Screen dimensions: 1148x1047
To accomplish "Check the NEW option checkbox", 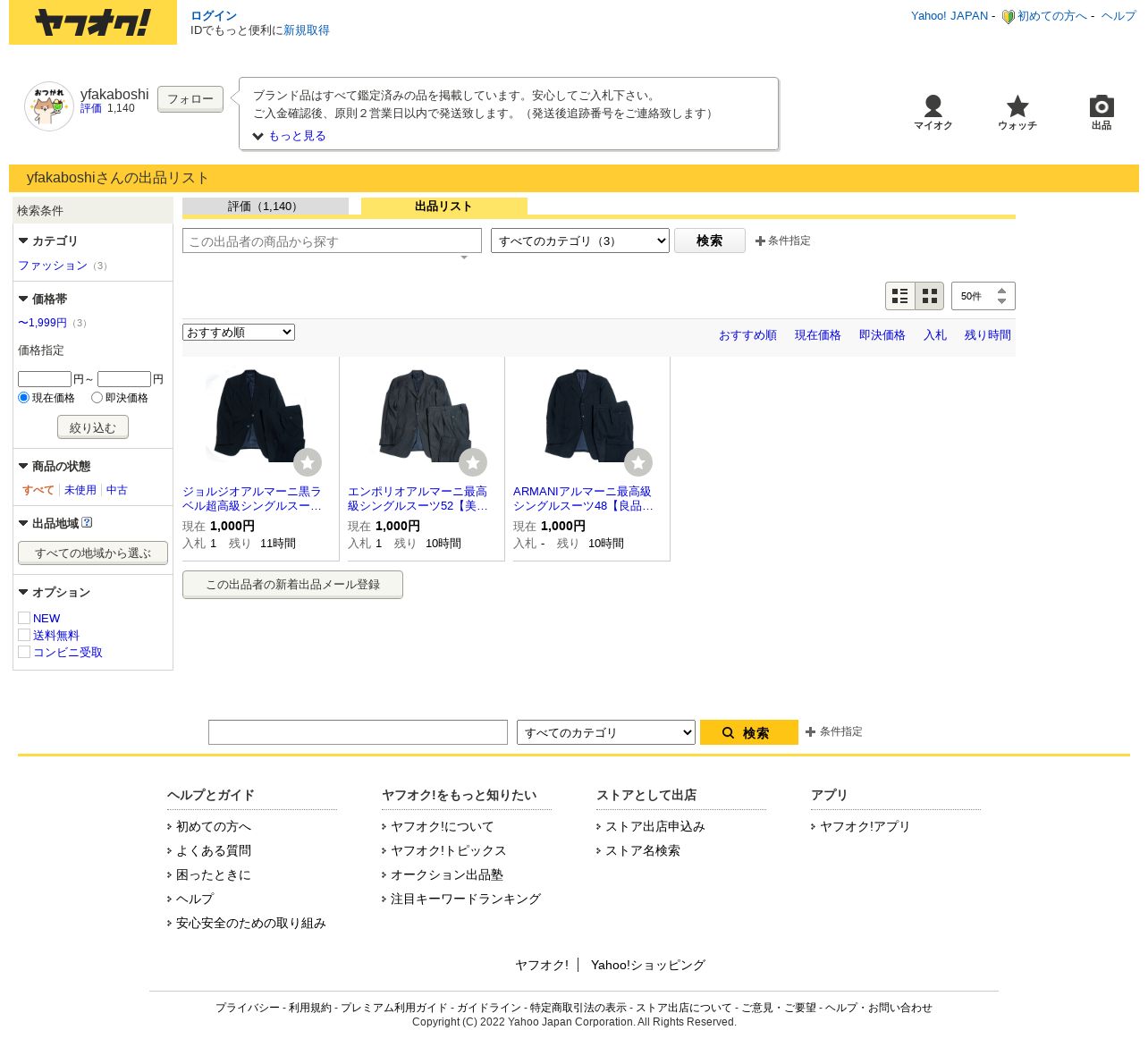I will 24,618.
